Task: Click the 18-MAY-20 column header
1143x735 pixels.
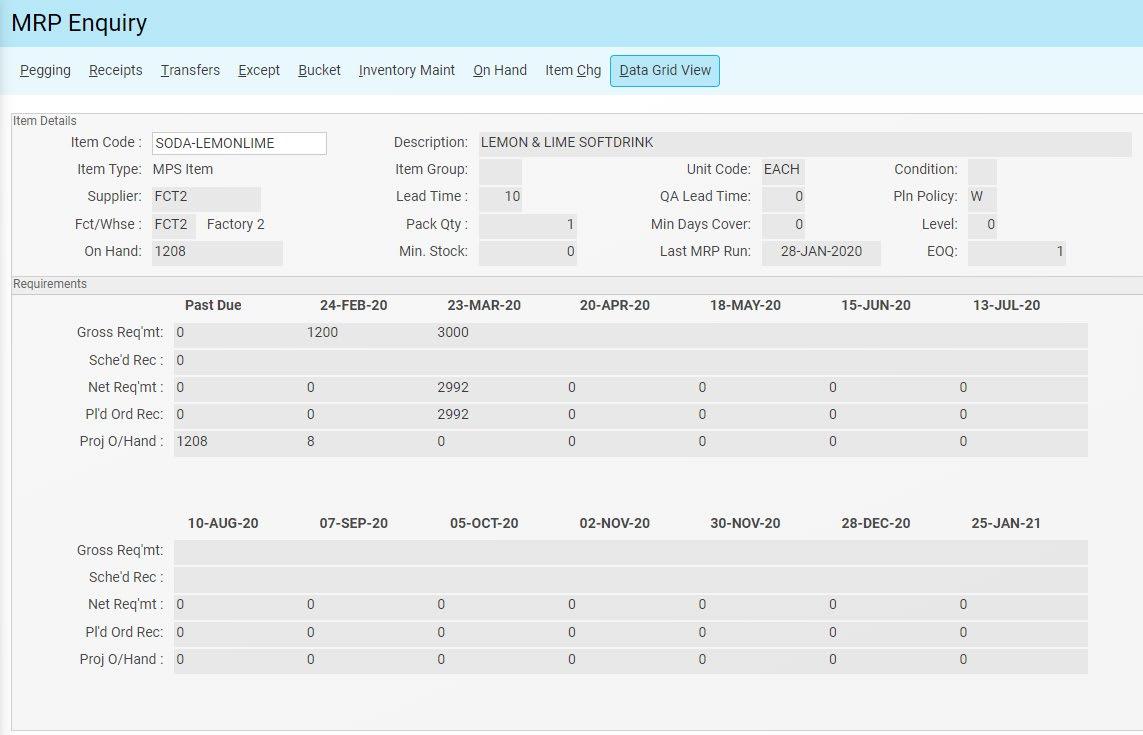Action: (x=745, y=306)
